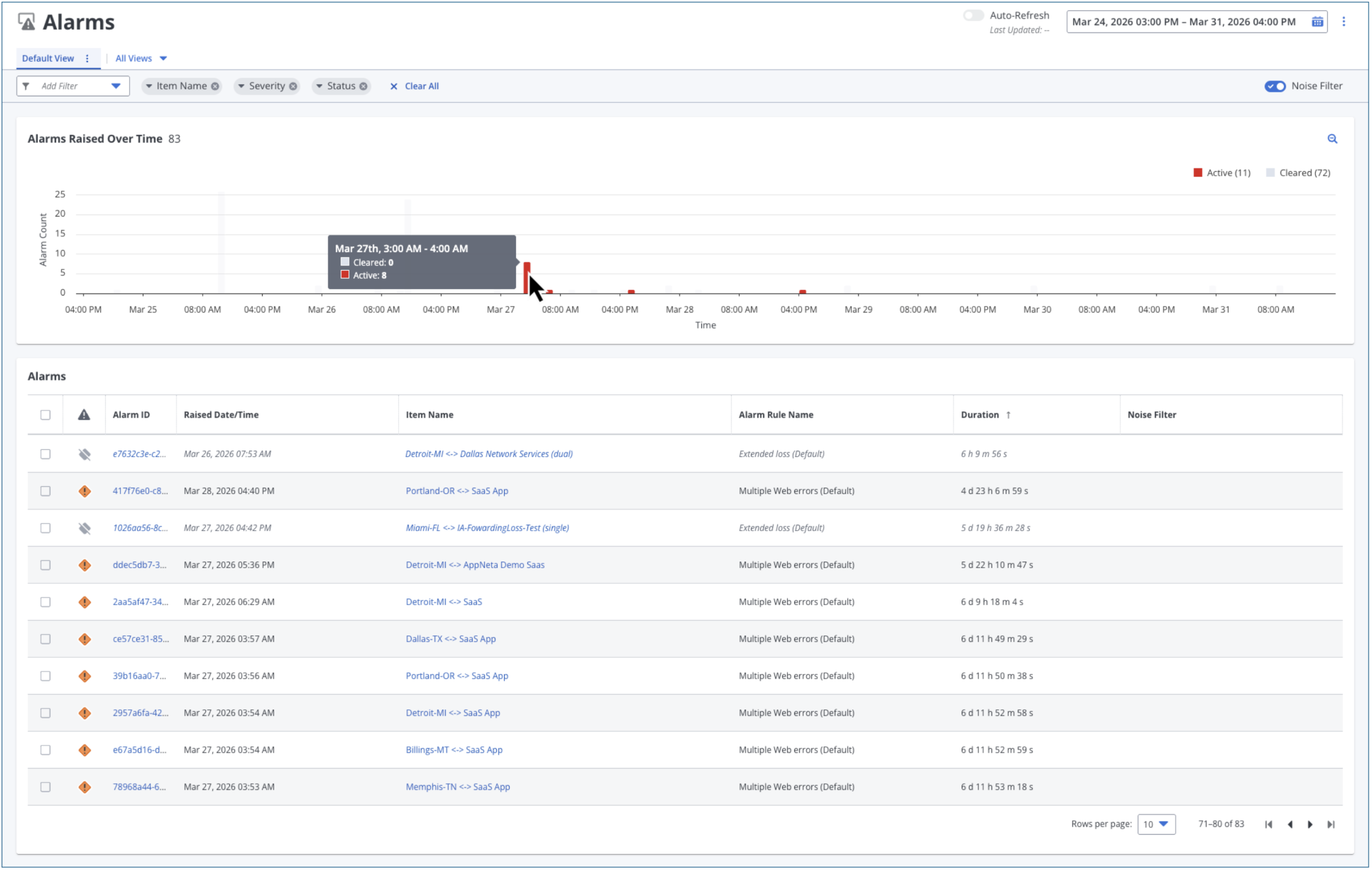The image size is (1372, 870).
Task: Select checkbox for alarm ce57ce31
Action: [x=45, y=639]
